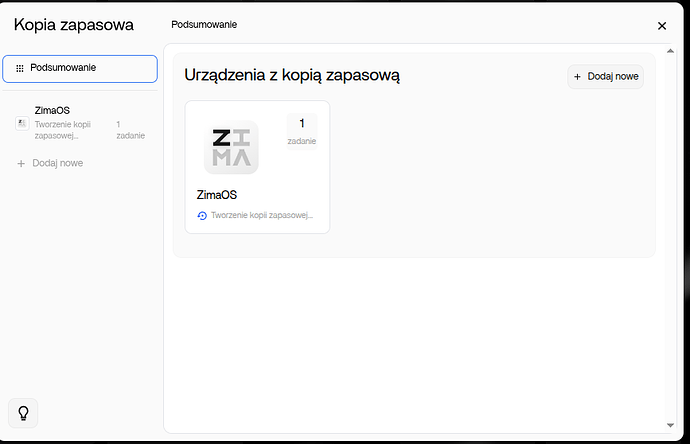Viewport: 690px width, 444px height.
Task: Click the 1 zadanie badge on the ZimaOS card
Action: tap(301, 130)
